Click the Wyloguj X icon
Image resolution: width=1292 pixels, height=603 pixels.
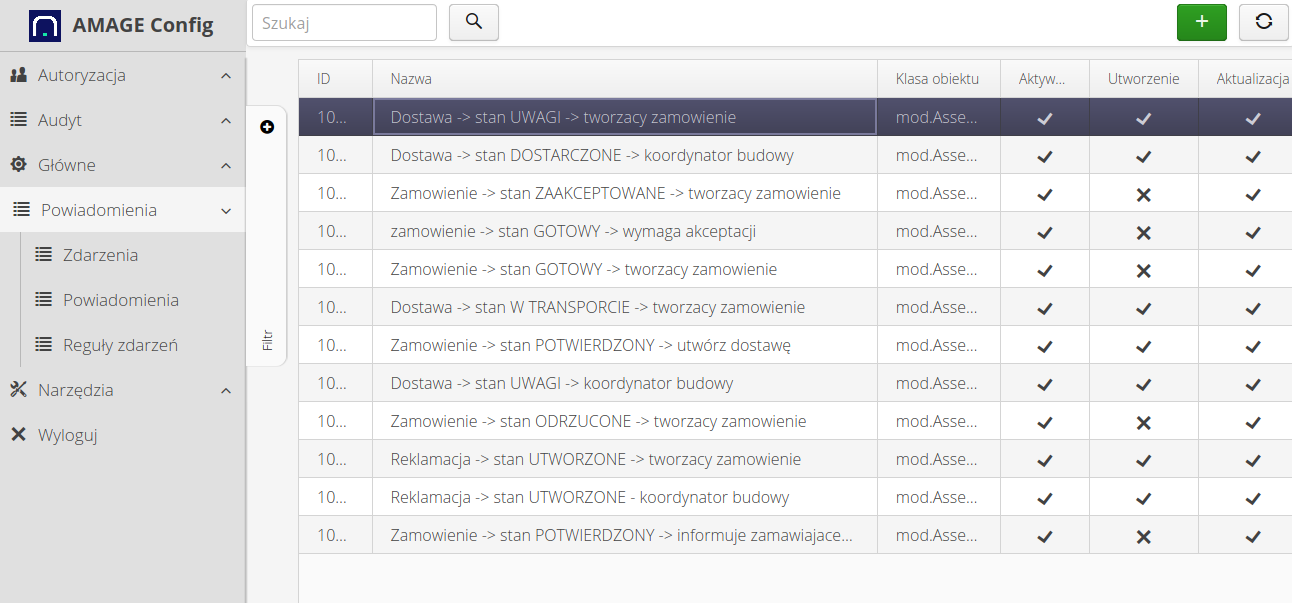click(x=18, y=435)
